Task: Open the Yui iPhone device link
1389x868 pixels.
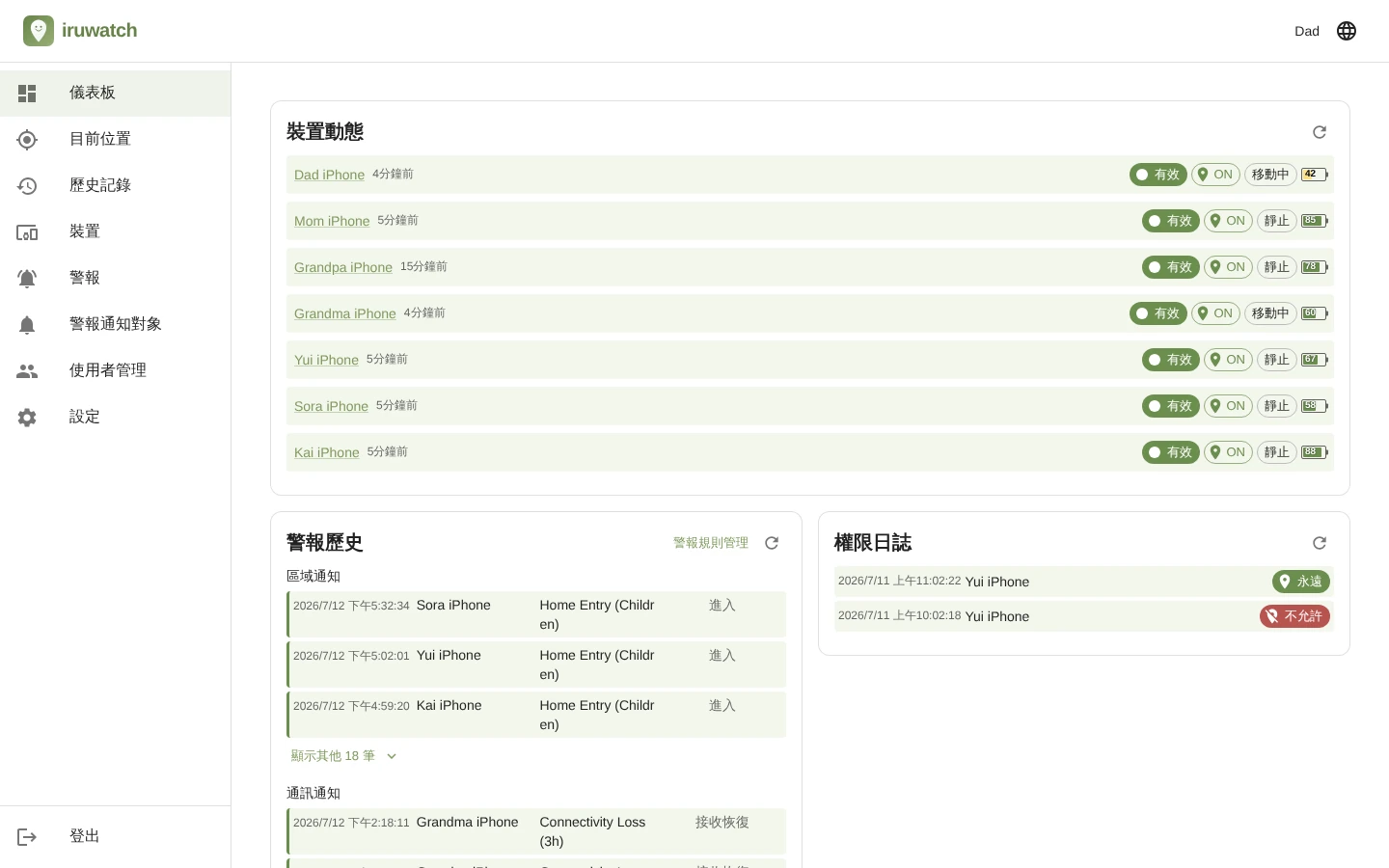Action: coord(326,360)
